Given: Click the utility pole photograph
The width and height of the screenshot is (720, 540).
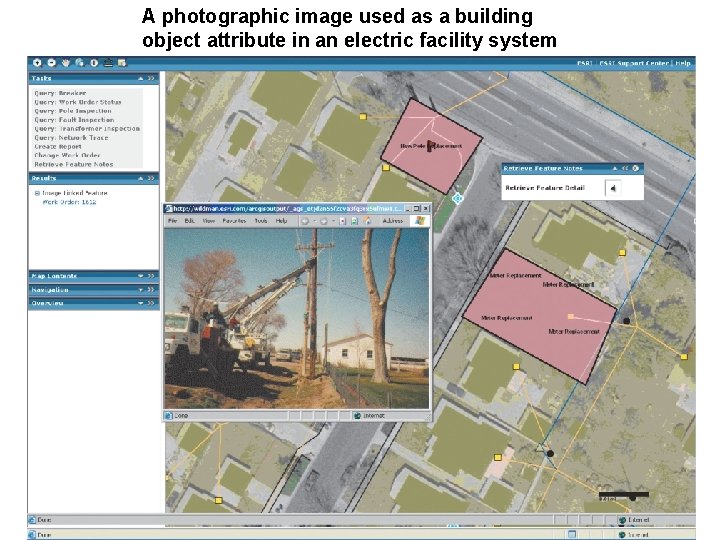Looking at the screenshot, I should (297, 318).
